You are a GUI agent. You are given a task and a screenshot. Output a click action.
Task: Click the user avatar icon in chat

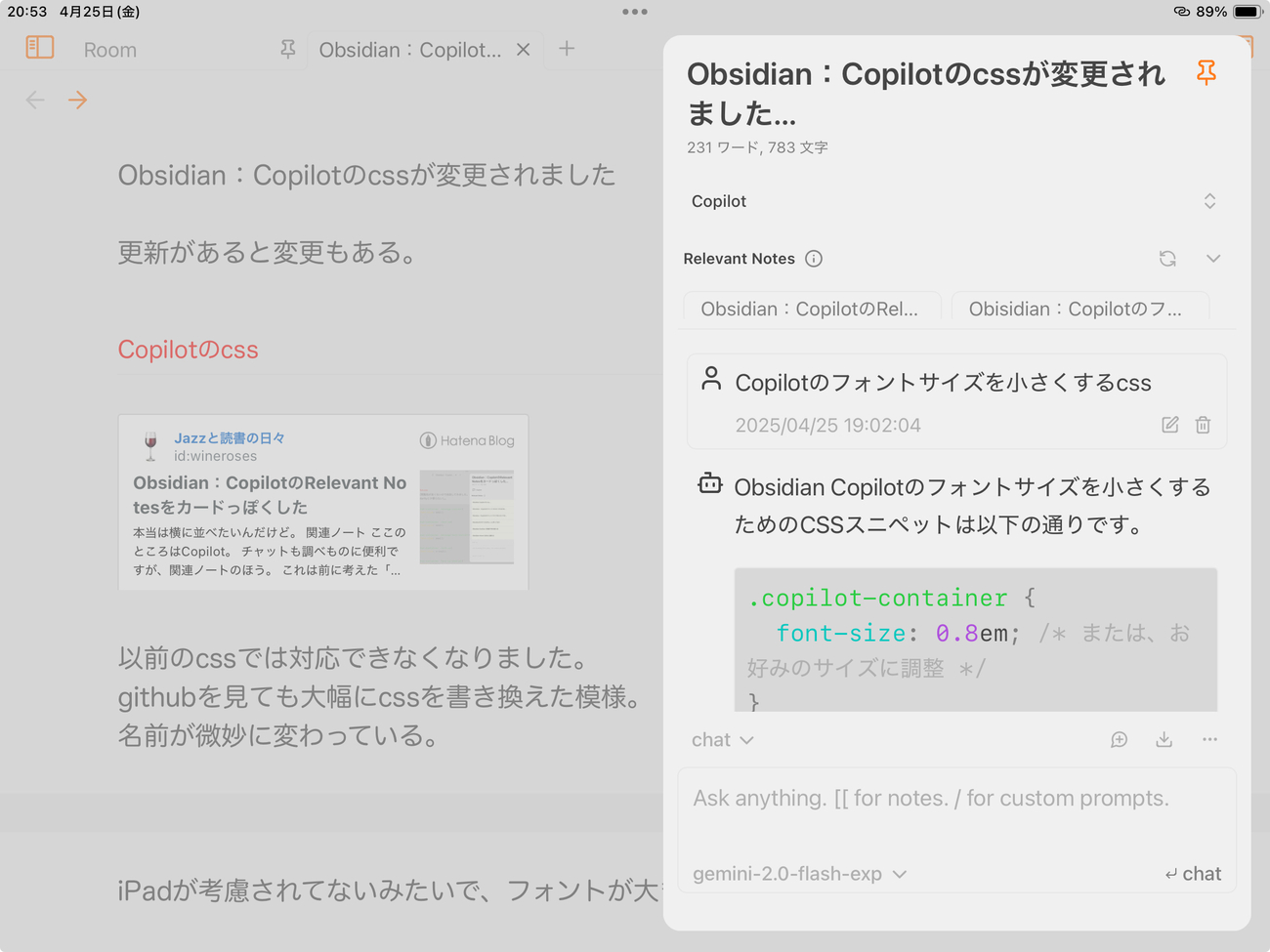click(x=711, y=379)
